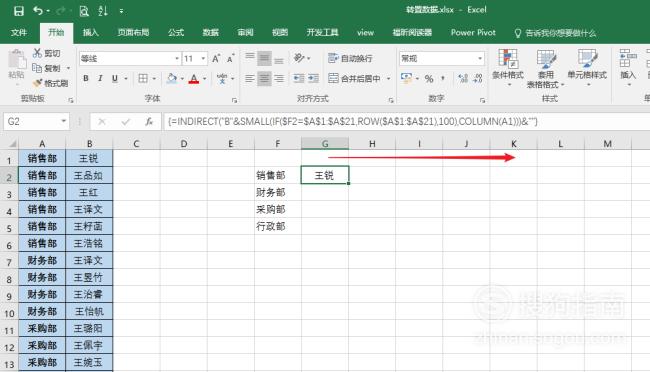Screen dimensions: 650x372
Task: Apply the red font color swatch
Action: pyautogui.click(x=194, y=79)
